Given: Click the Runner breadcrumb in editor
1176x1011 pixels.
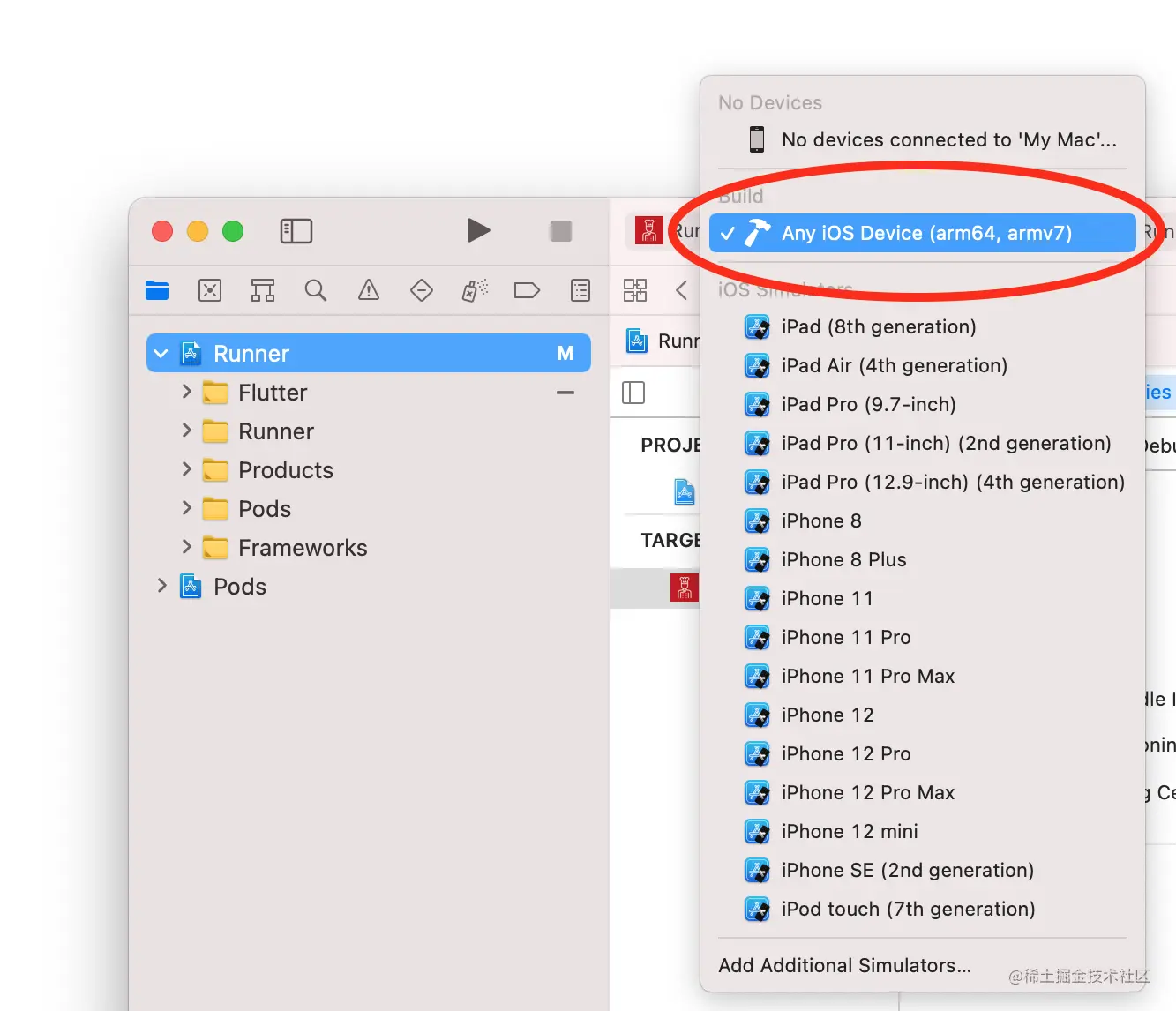Looking at the screenshot, I should 663,341.
